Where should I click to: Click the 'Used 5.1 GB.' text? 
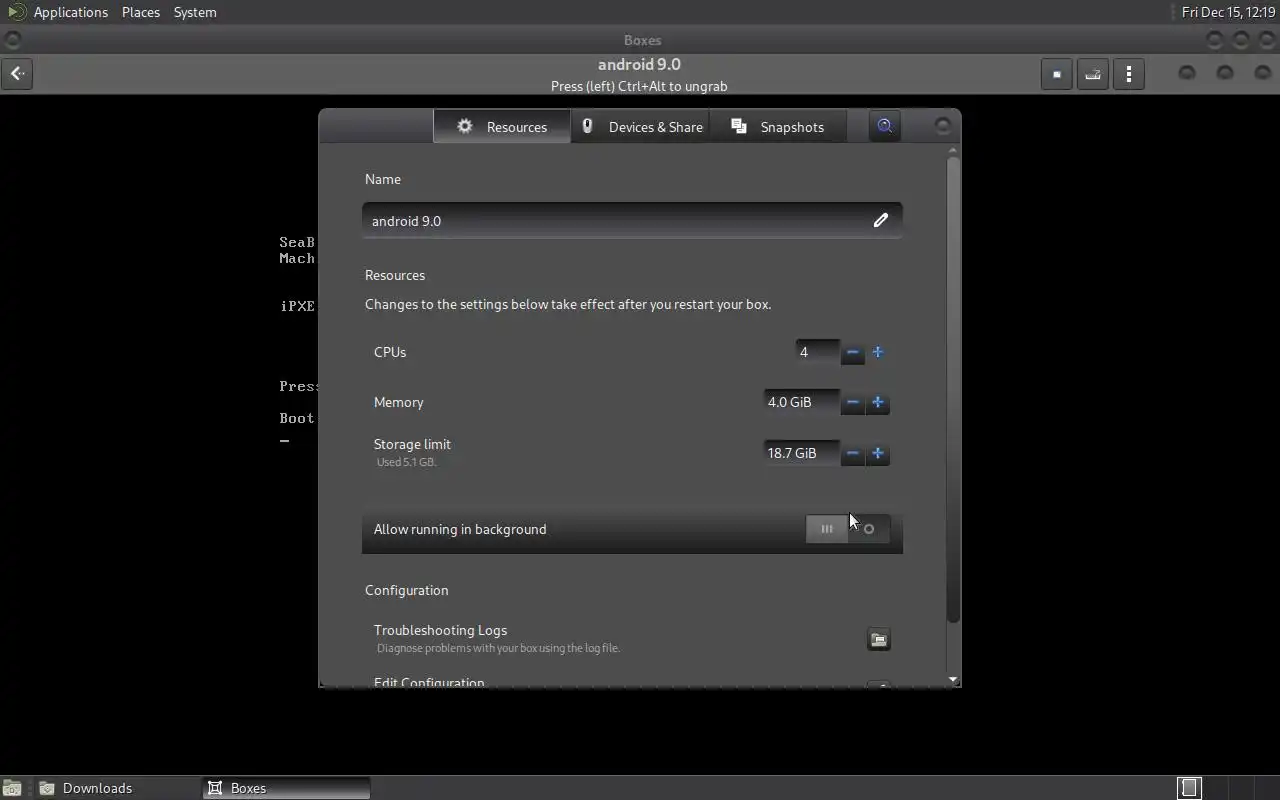click(x=406, y=462)
